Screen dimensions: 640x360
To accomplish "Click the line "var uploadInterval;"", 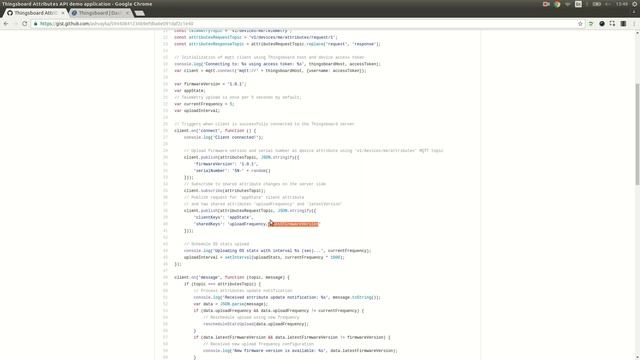I will [197, 111].
